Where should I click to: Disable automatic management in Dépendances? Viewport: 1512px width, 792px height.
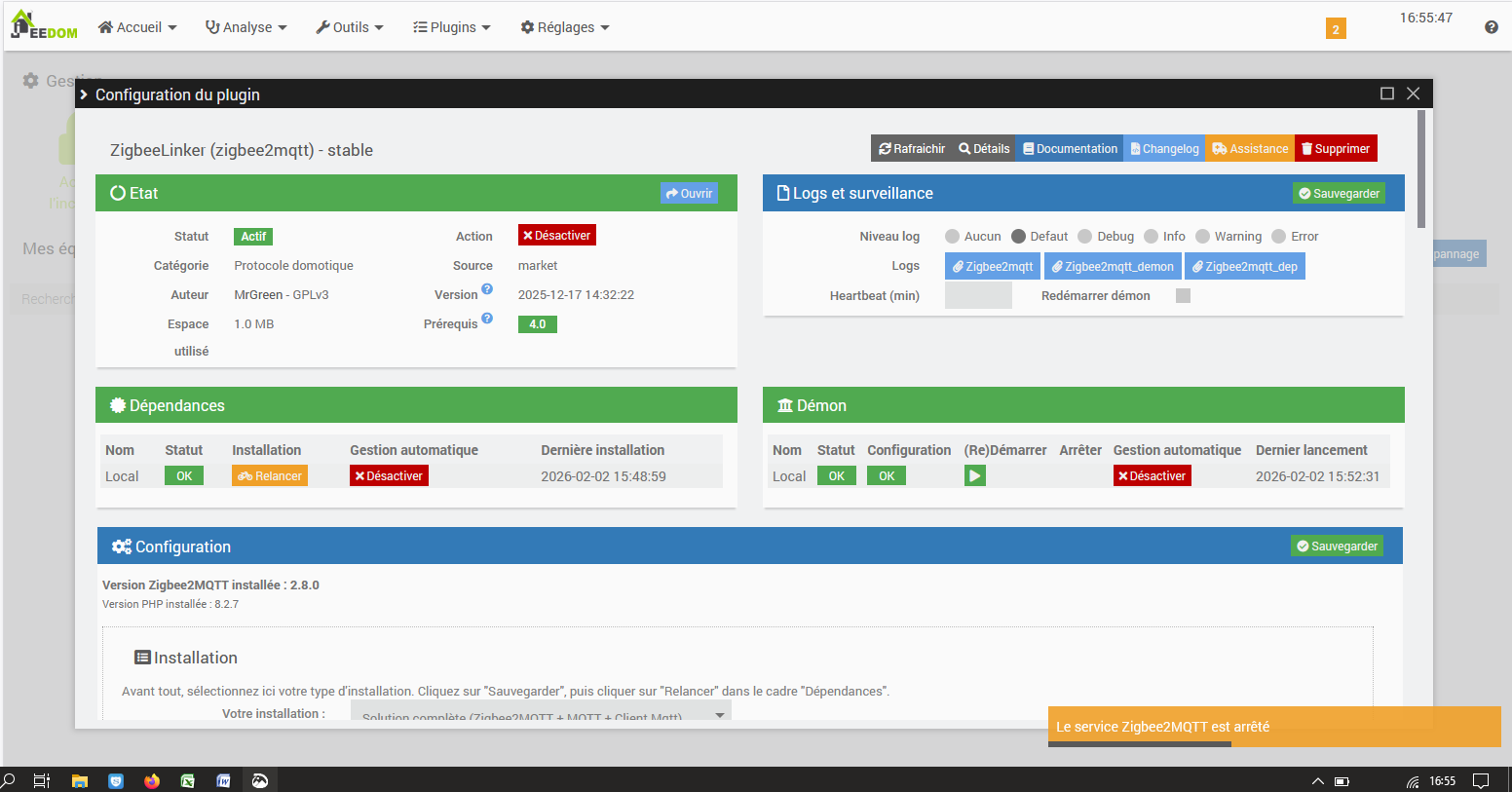coord(389,476)
